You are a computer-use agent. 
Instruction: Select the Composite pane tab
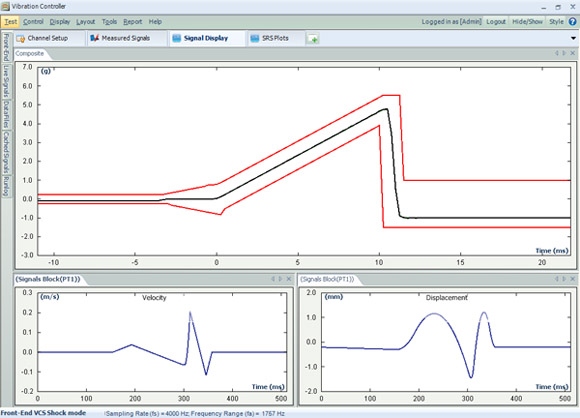coord(30,54)
